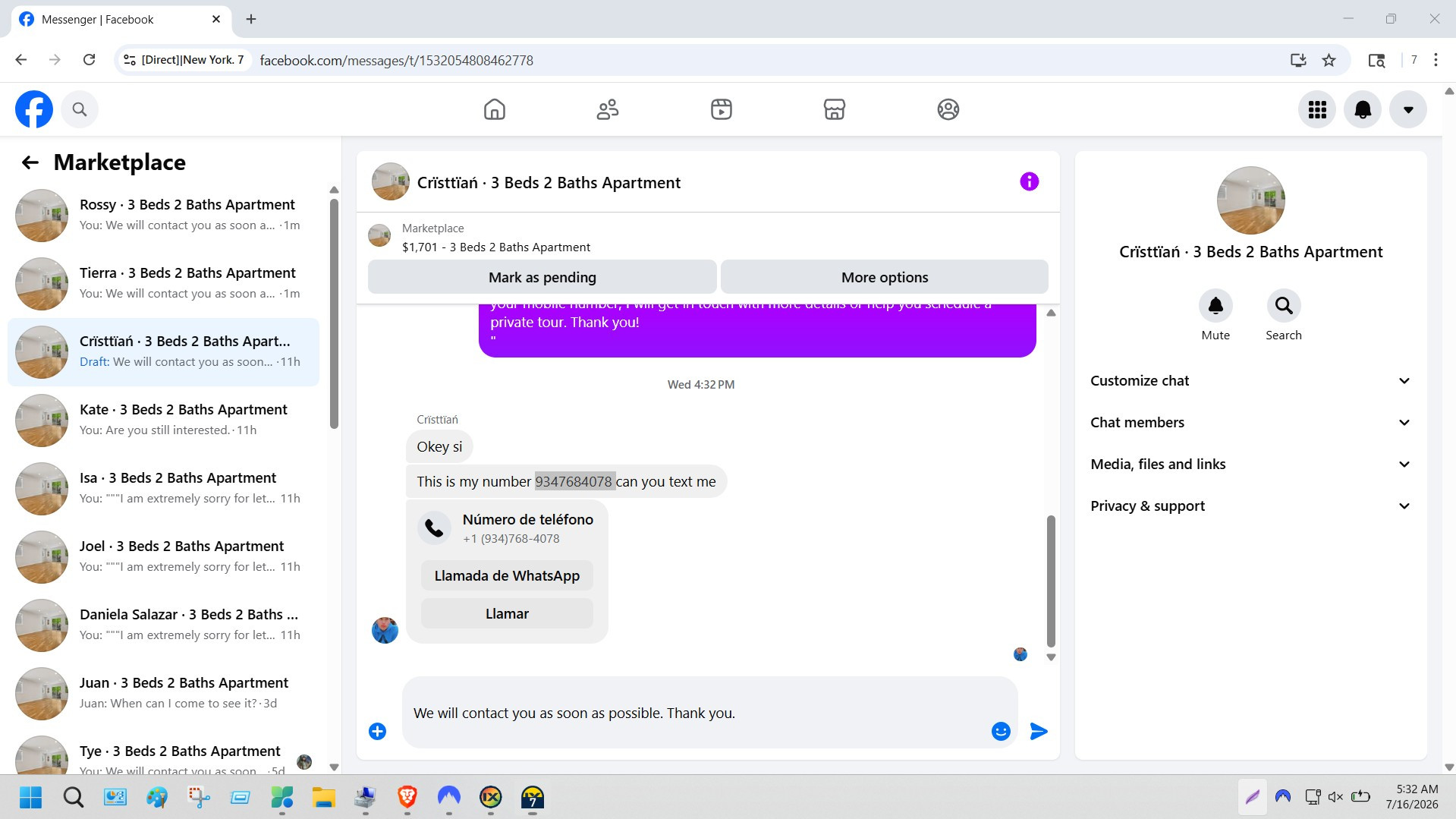1456x819 pixels.
Task: Open the Marketplace storefront icon
Action: pos(835,109)
